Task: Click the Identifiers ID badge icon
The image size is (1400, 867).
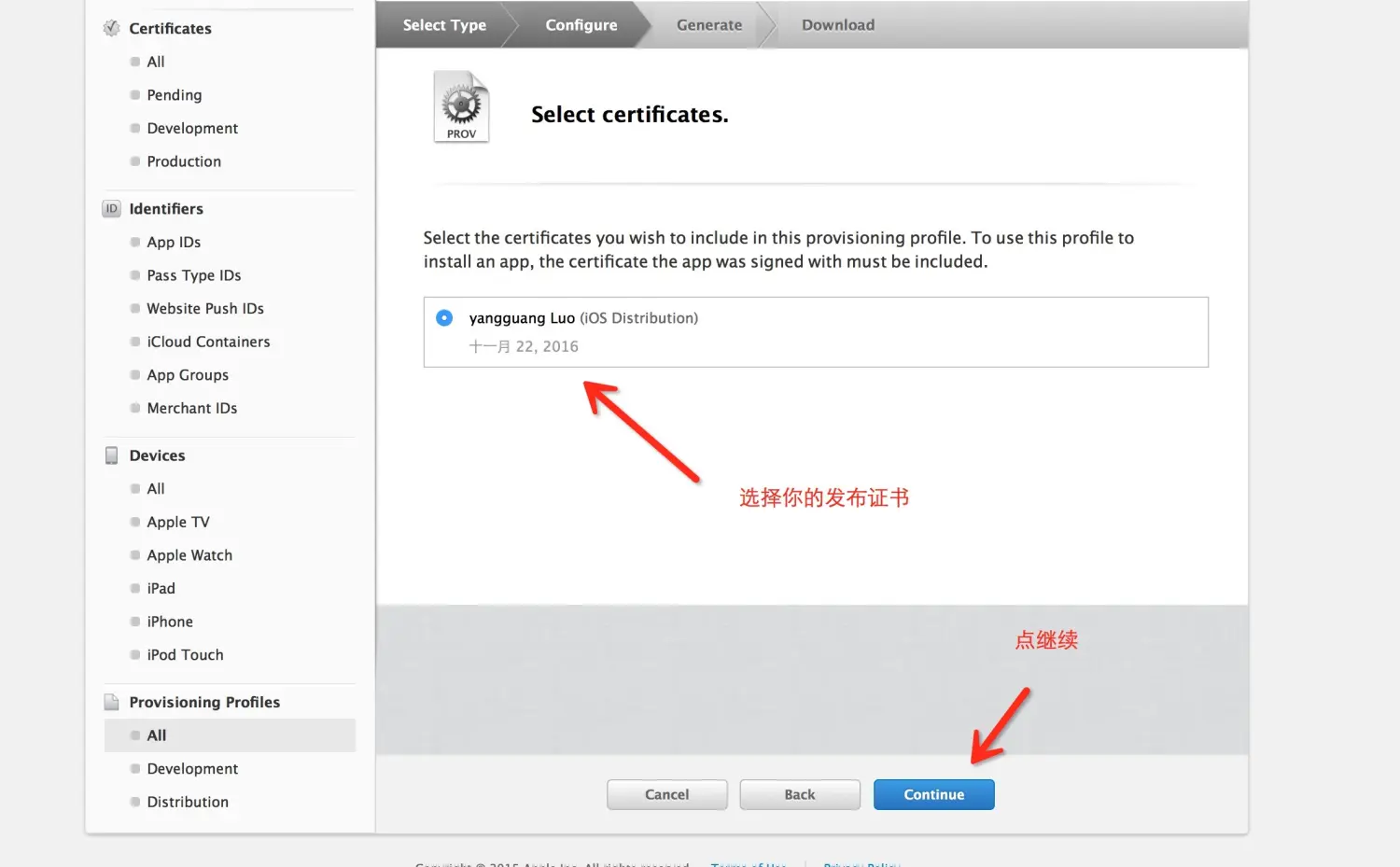Action: pyautogui.click(x=111, y=208)
